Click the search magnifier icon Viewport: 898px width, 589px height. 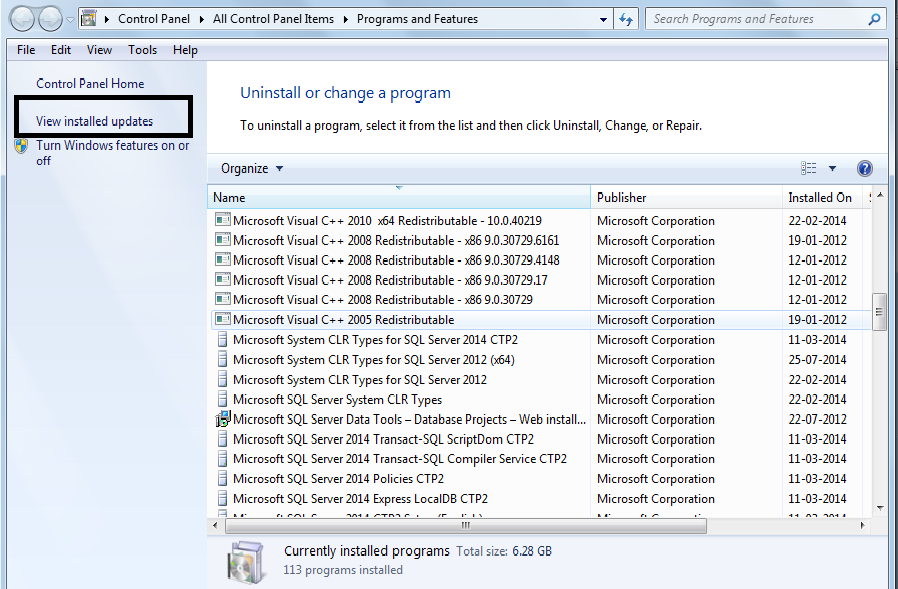click(x=874, y=19)
